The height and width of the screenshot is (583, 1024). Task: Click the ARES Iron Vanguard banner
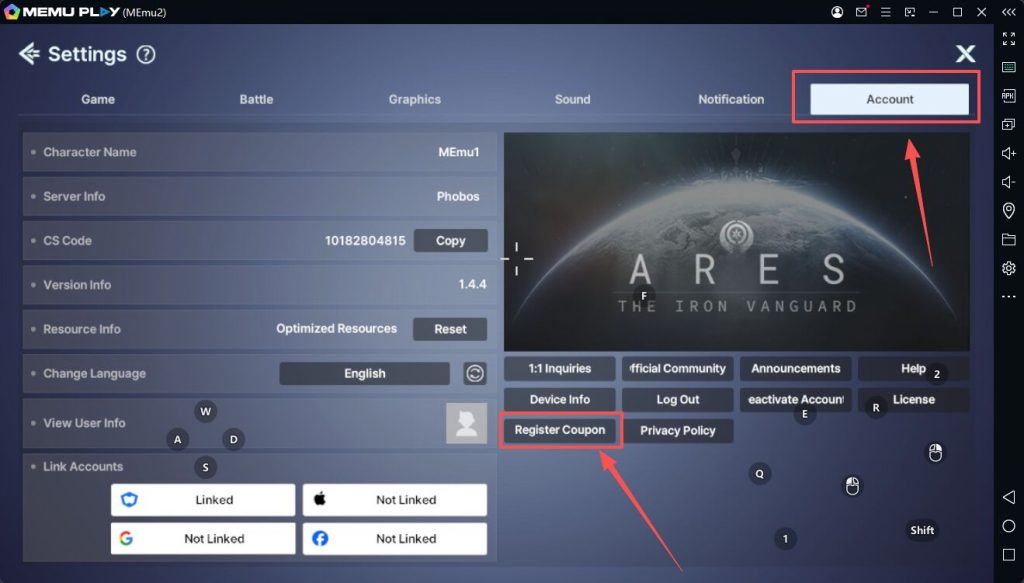coord(737,242)
